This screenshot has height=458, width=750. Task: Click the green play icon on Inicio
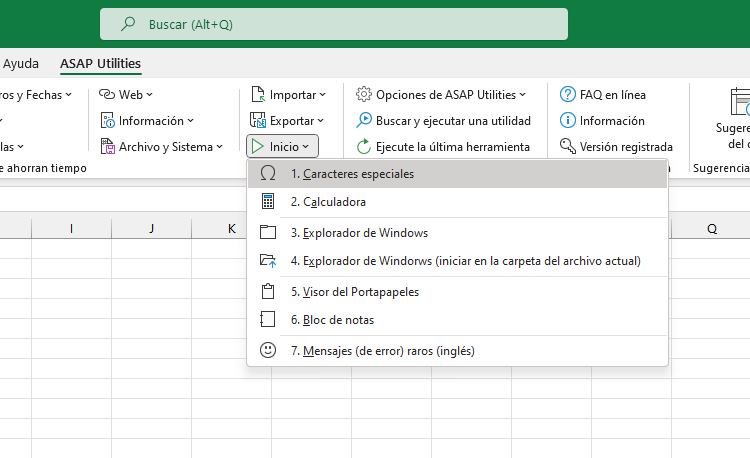(258, 146)
